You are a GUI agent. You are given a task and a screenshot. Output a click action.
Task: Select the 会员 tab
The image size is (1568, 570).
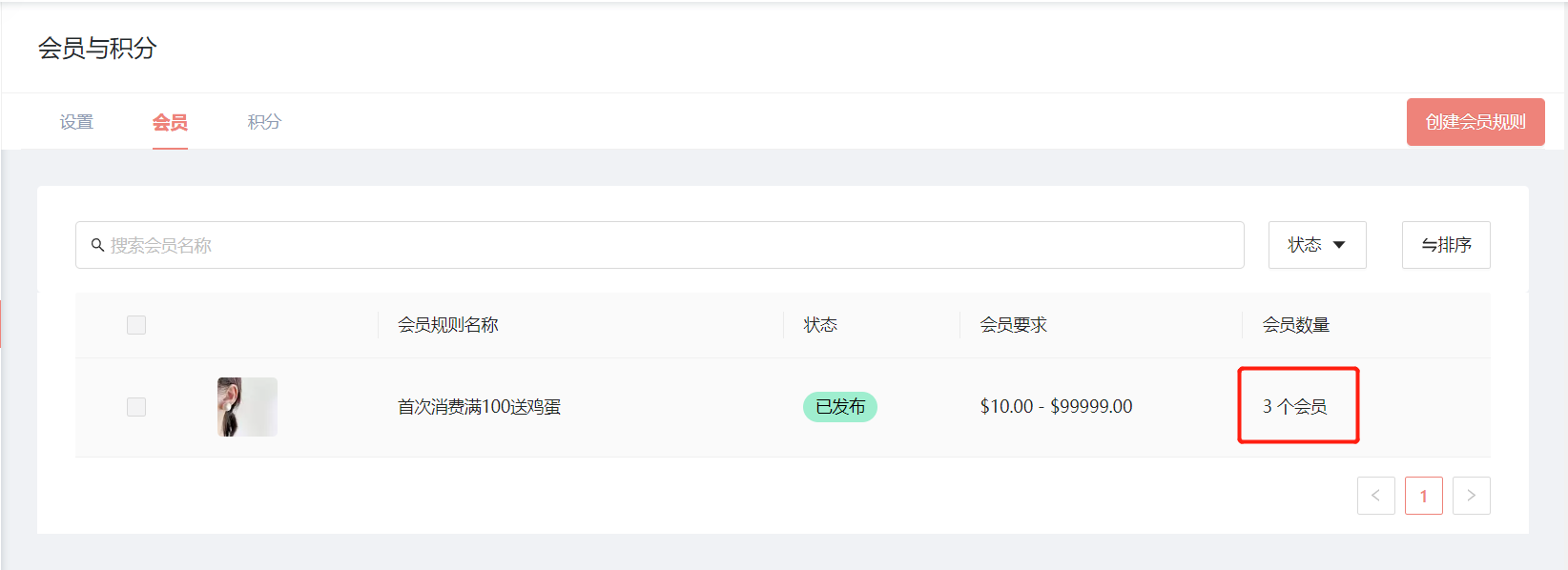(x=170, y=122)
